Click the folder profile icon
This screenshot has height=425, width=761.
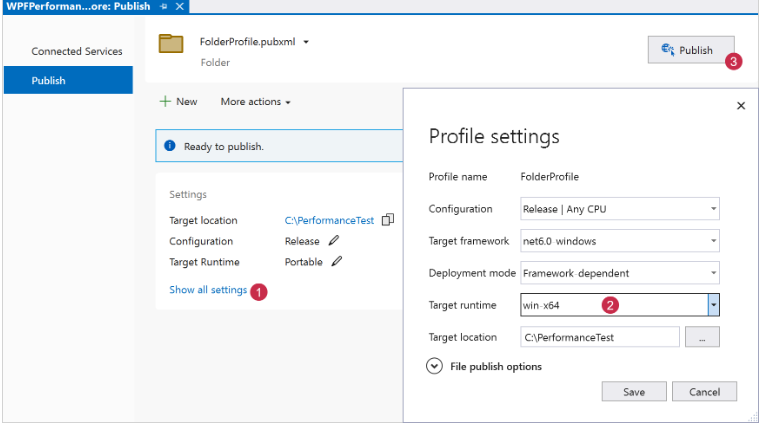tap(171, 44)
